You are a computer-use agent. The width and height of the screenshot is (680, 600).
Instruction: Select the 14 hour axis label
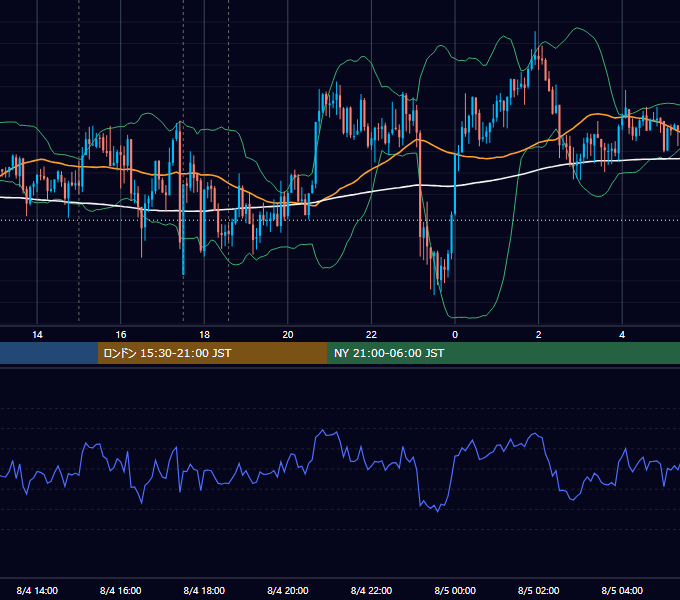pos(37,335)
